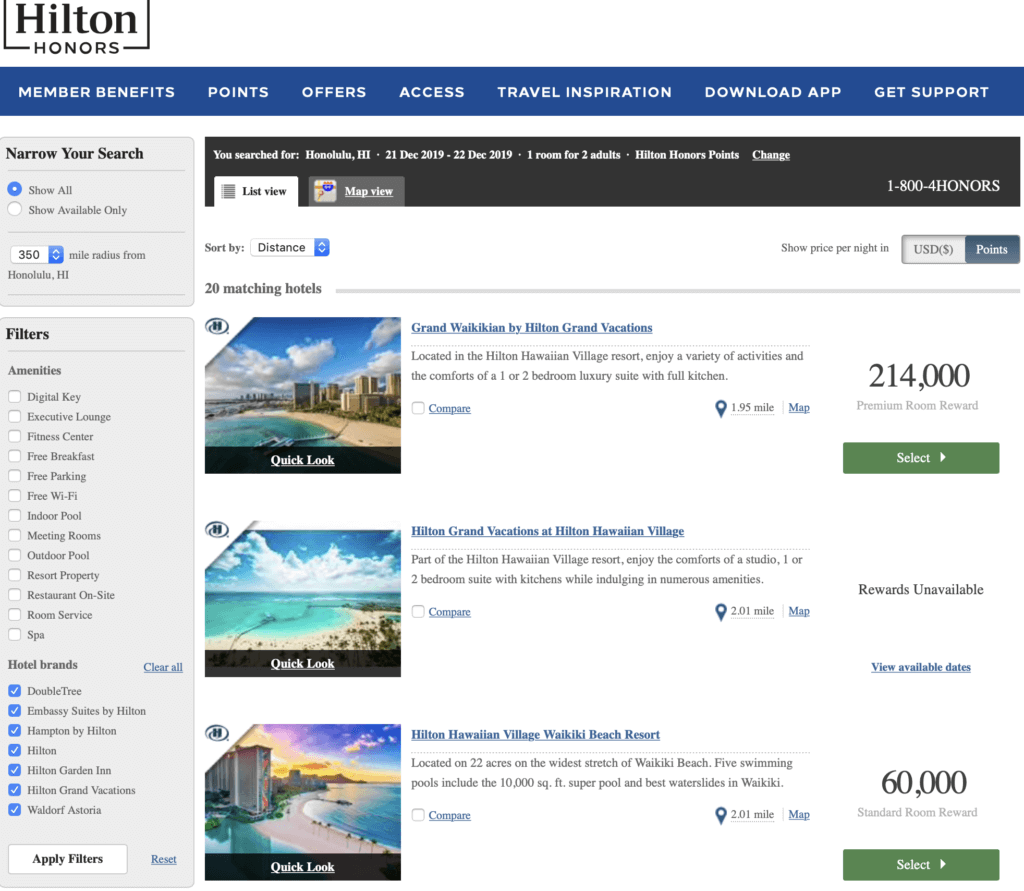Screen dimensions: 1024x891
Task: Uncheck Hilton Garden Inn brand
Action: tap(14, 770)
